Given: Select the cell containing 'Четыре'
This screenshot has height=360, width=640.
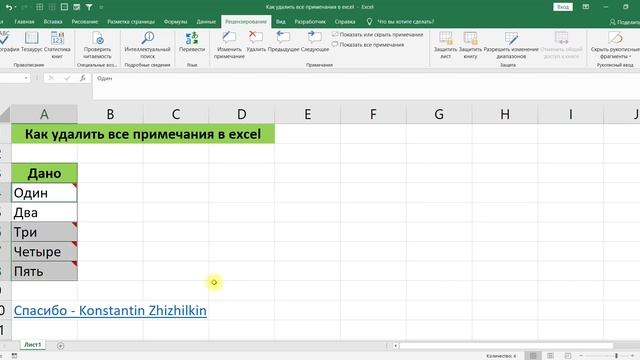Looking at the screenshot, I should coord(44,251).
